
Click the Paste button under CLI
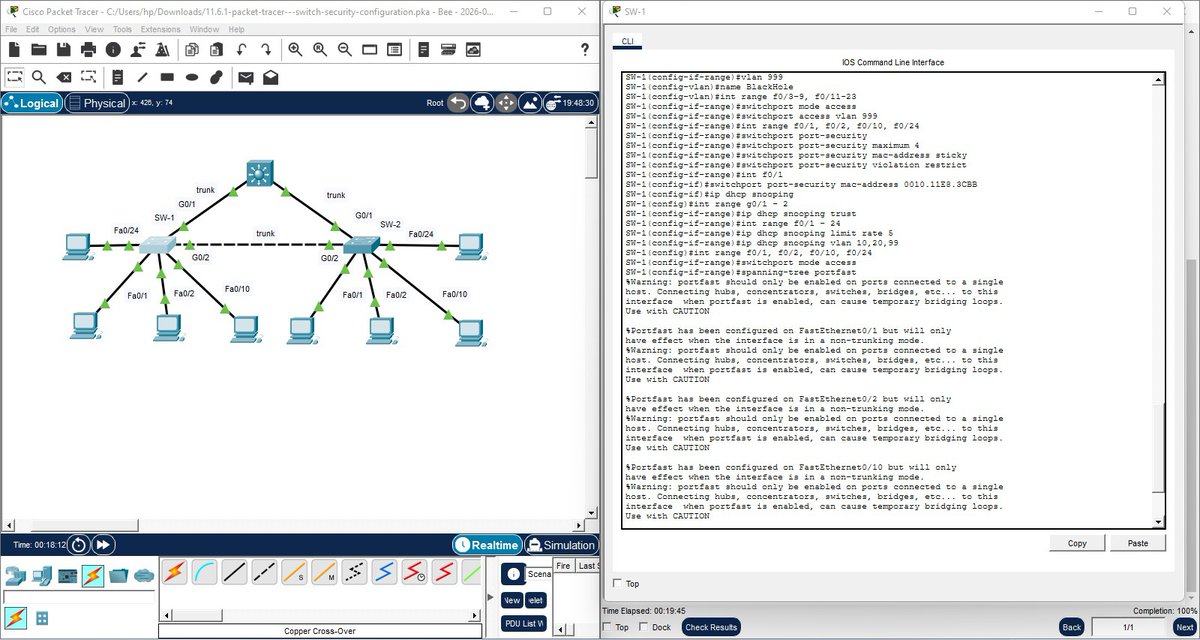click(x=1138, y=543)
